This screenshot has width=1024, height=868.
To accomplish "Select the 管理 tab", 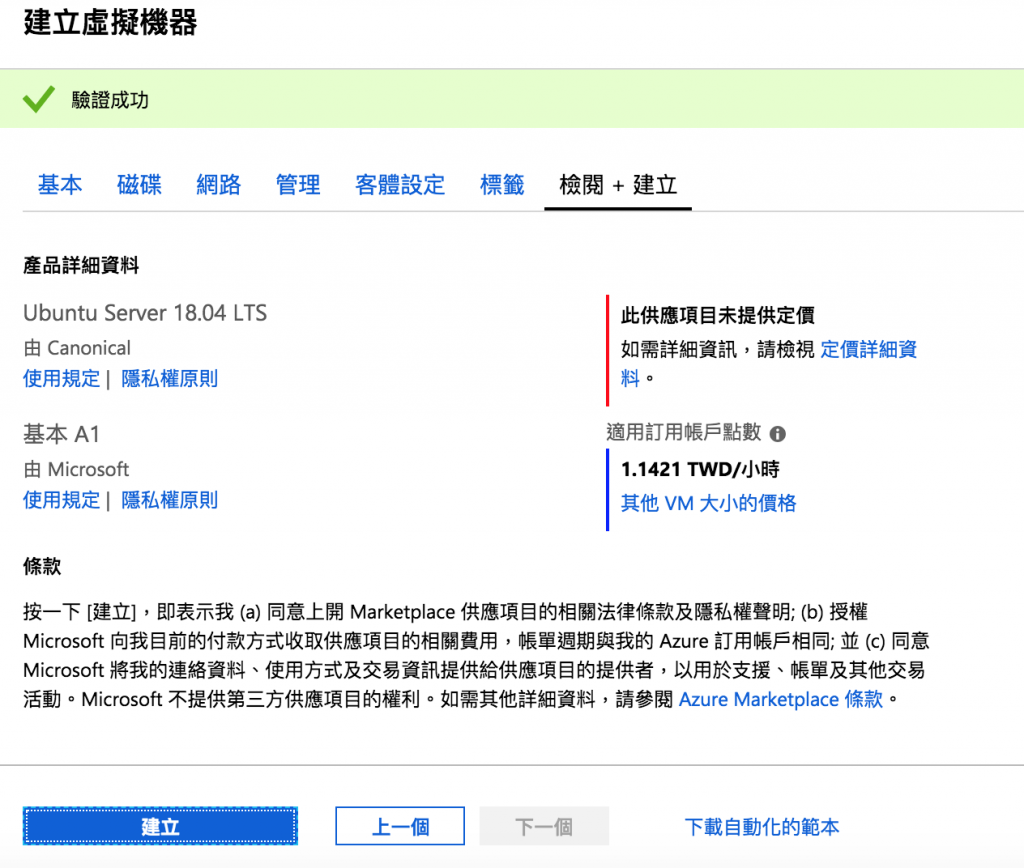I will 298,185.
